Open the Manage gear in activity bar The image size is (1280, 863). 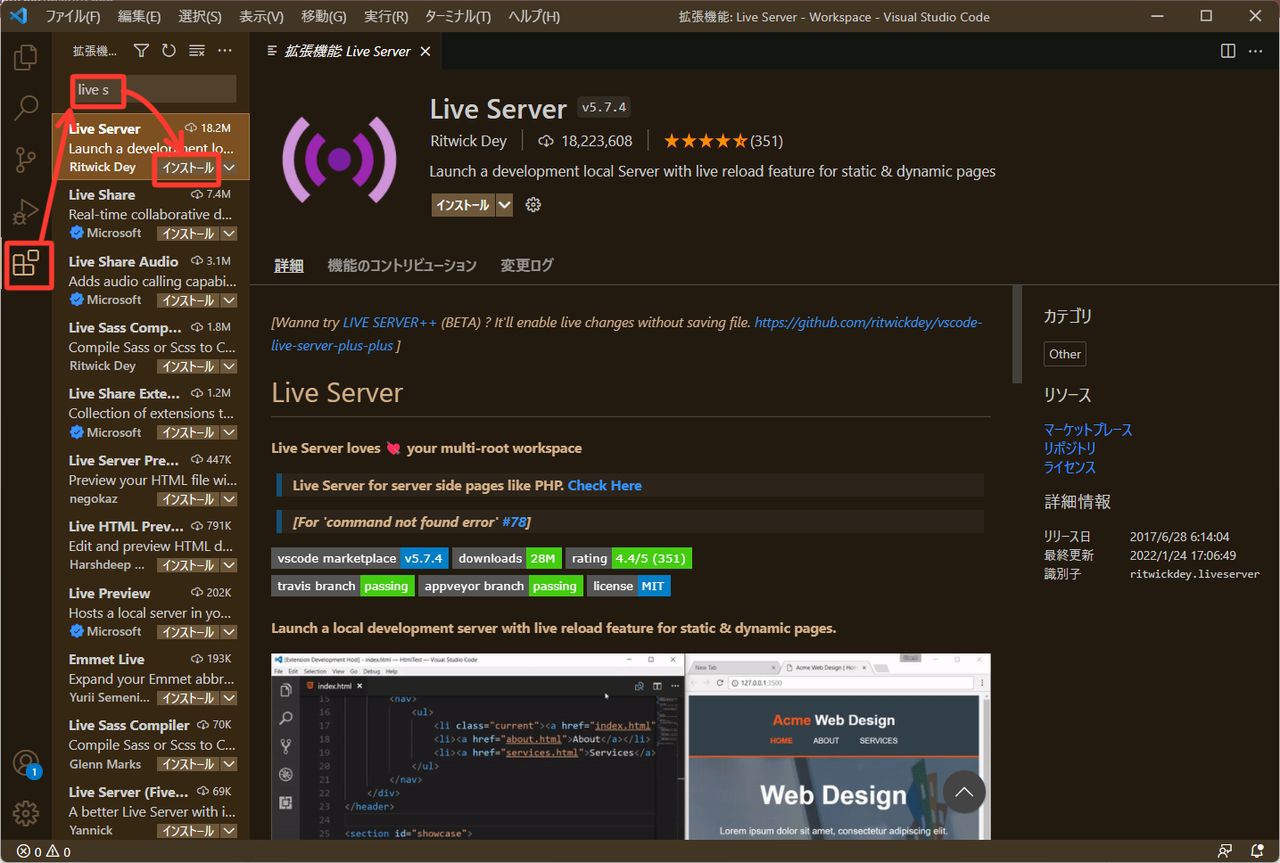(26, 812)
